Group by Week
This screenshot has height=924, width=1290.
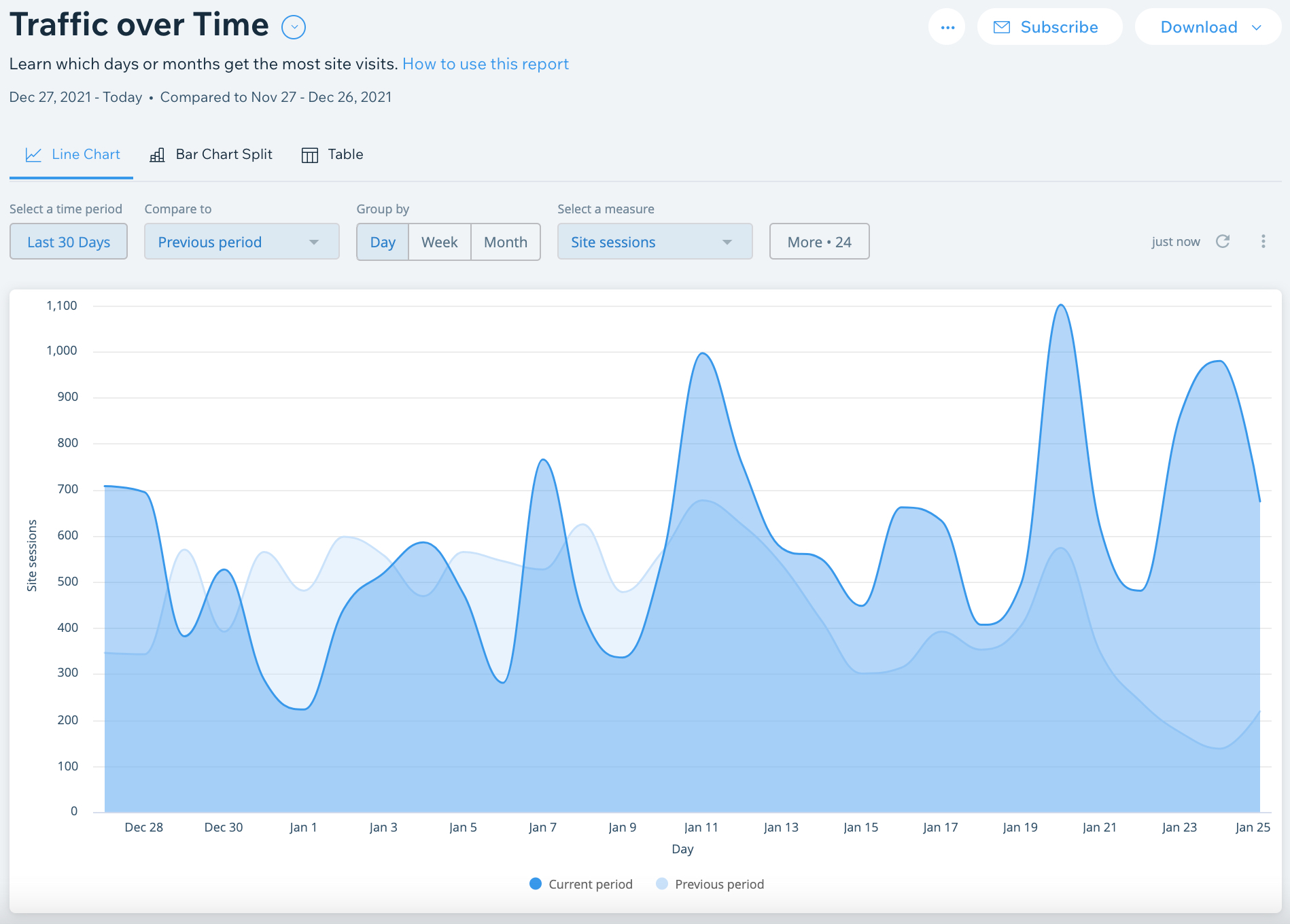[440, 242]
